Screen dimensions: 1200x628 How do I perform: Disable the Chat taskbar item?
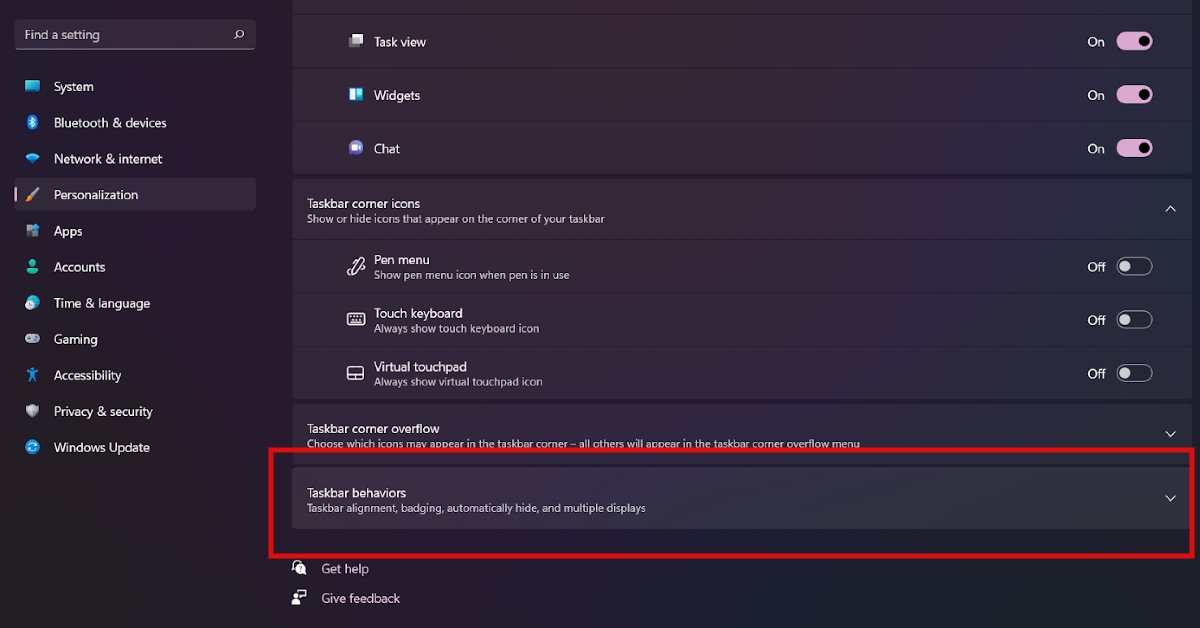pos(1133,147)
